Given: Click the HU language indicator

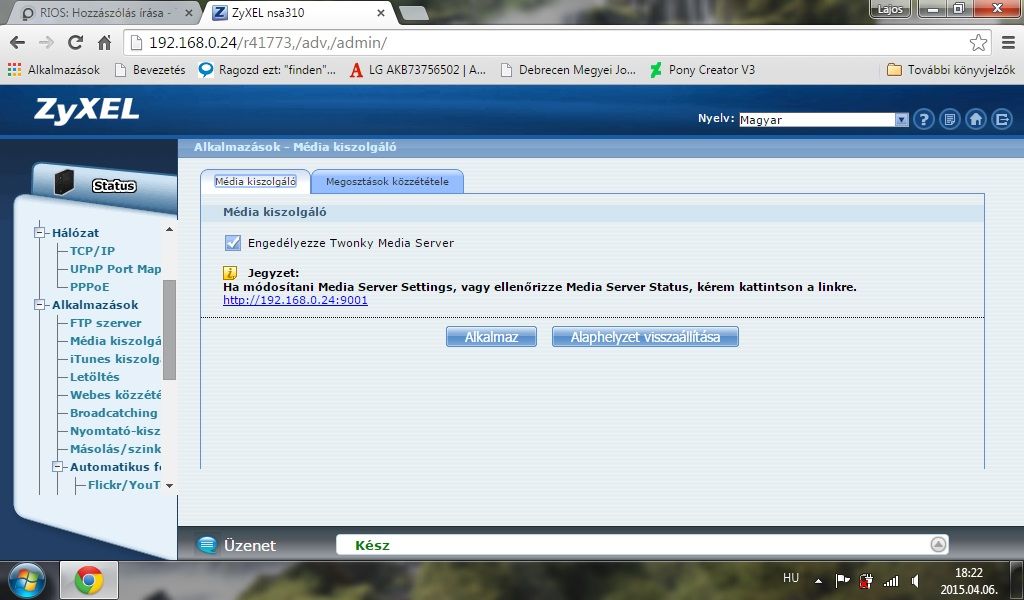Looking at the screenshot, I should coord(791,578).
